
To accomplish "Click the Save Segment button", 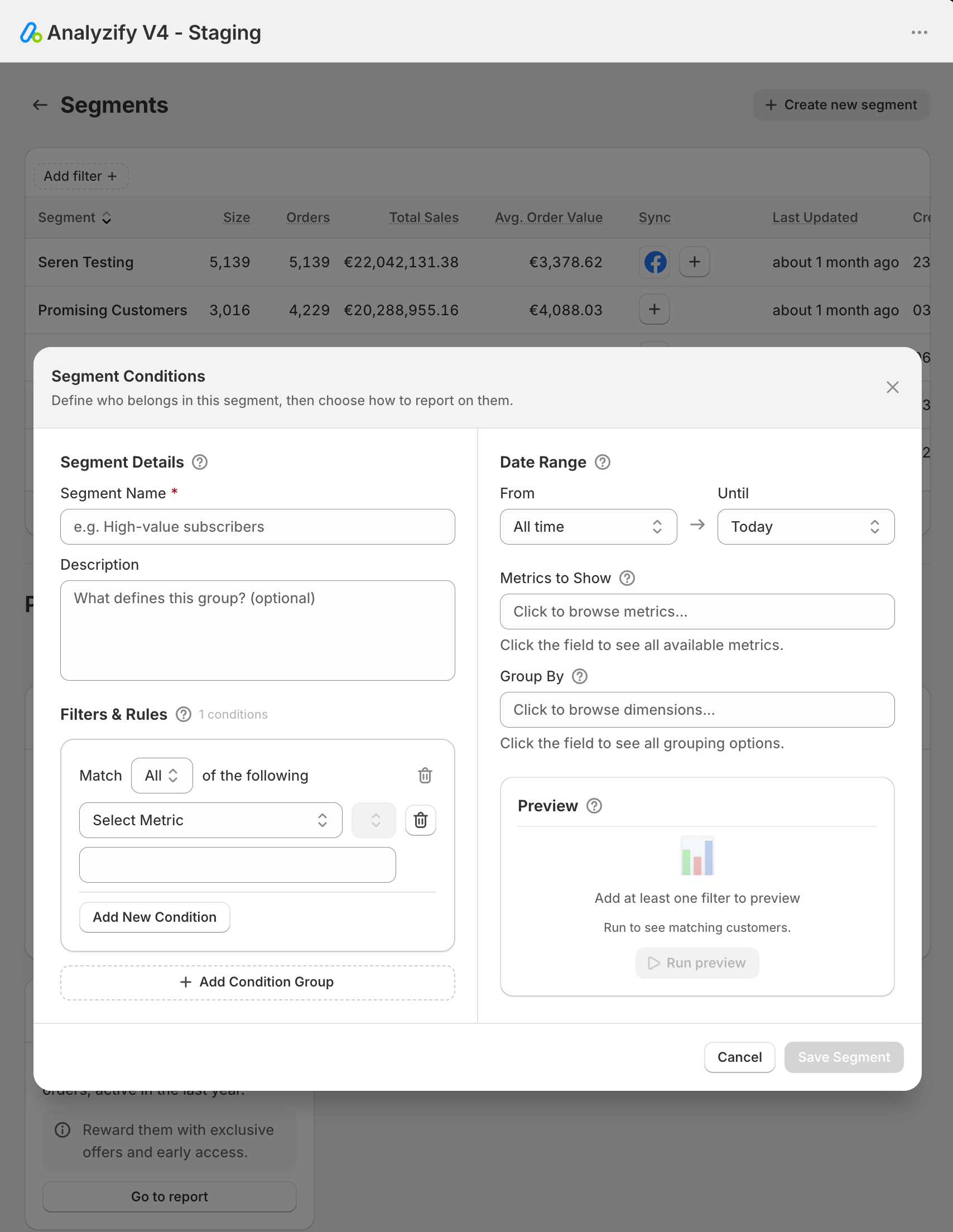I will [x=844, y=1058].
